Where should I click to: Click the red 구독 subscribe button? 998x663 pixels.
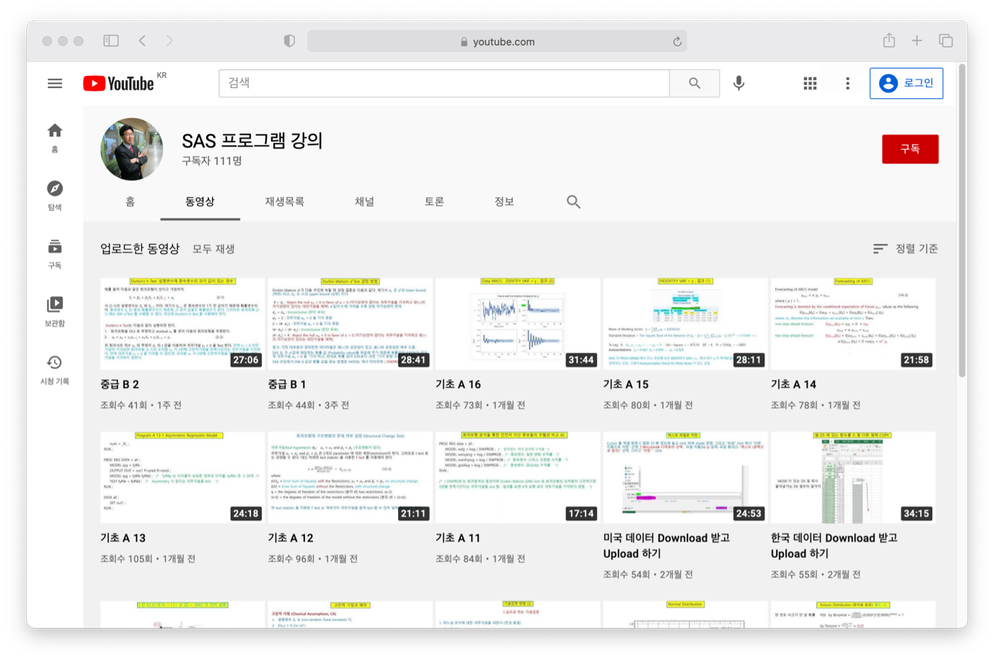(x=910, y=149)
